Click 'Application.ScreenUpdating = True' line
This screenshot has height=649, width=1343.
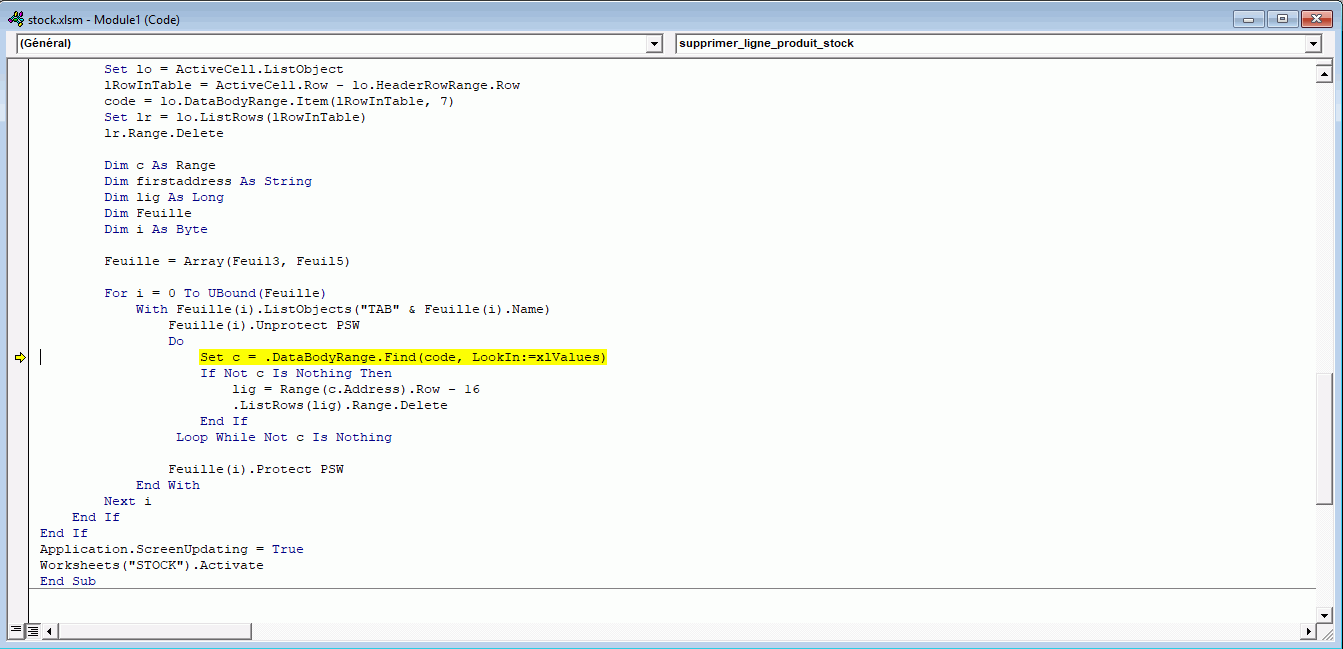pyautogui.click(x=172, y=549)
